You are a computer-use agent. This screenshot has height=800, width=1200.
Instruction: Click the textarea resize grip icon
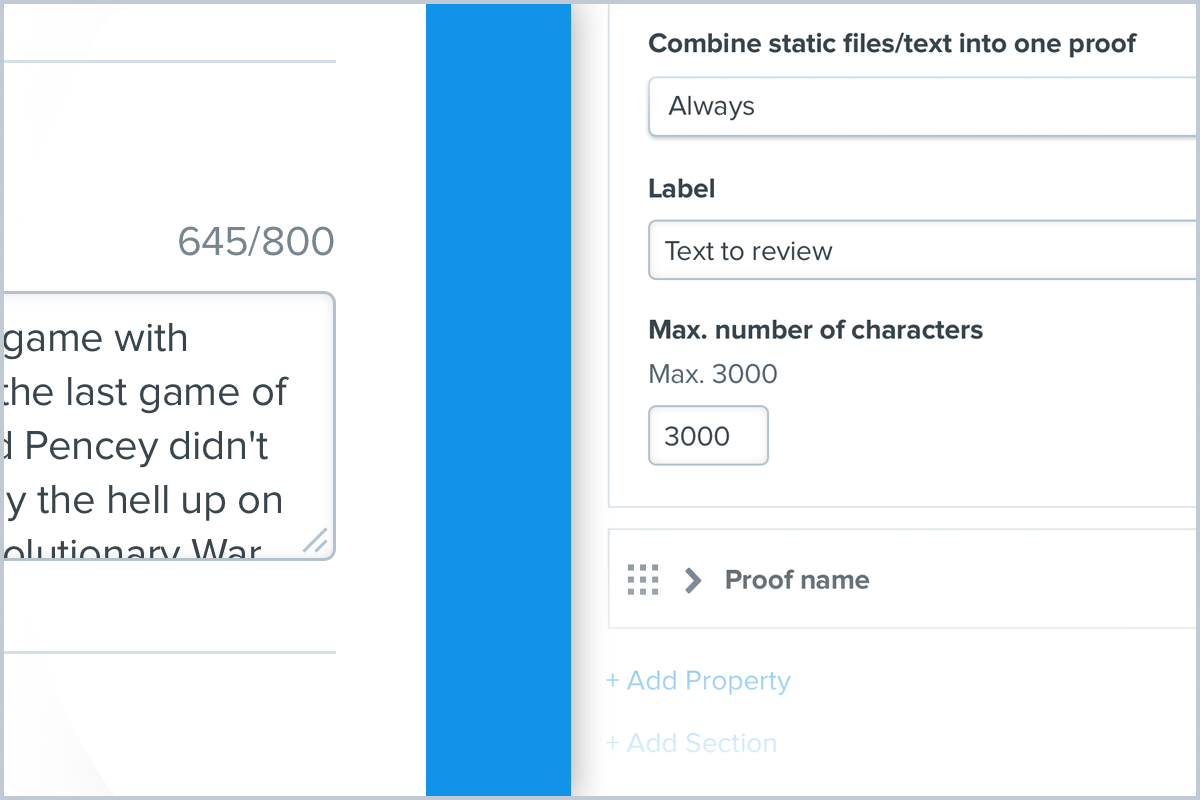(315, 541)
